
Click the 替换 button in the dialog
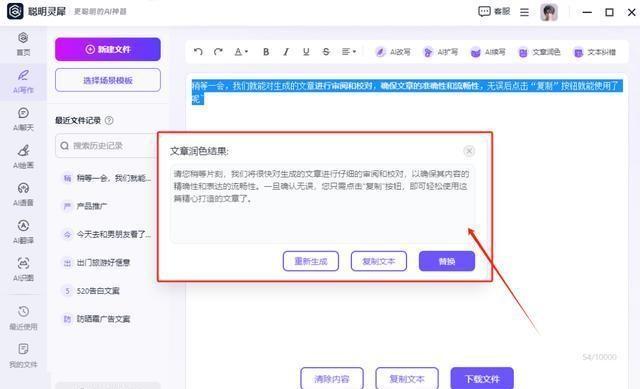(447, 261)
